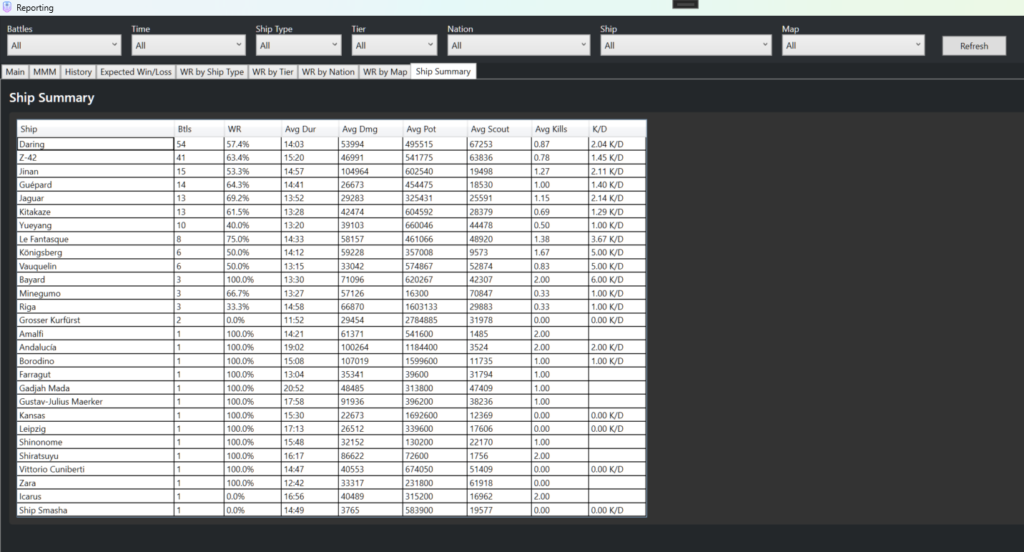Screen dimensions: 1024x552
Task: Select the Daring ship row cell
Action: 96,145
